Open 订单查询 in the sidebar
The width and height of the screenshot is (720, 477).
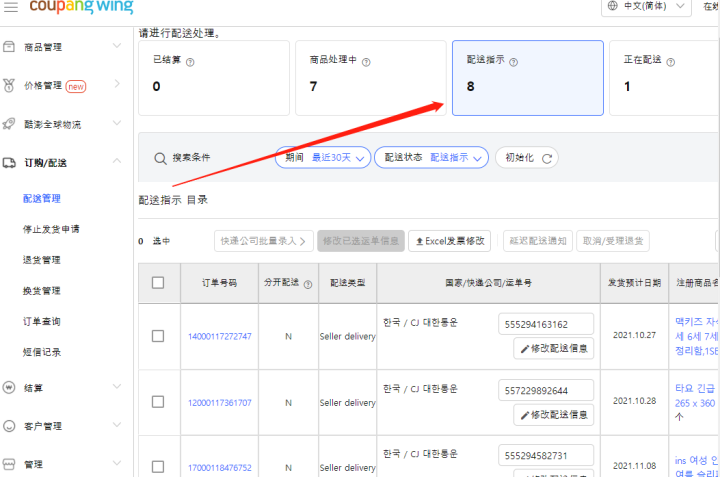(x=42, y=321)
